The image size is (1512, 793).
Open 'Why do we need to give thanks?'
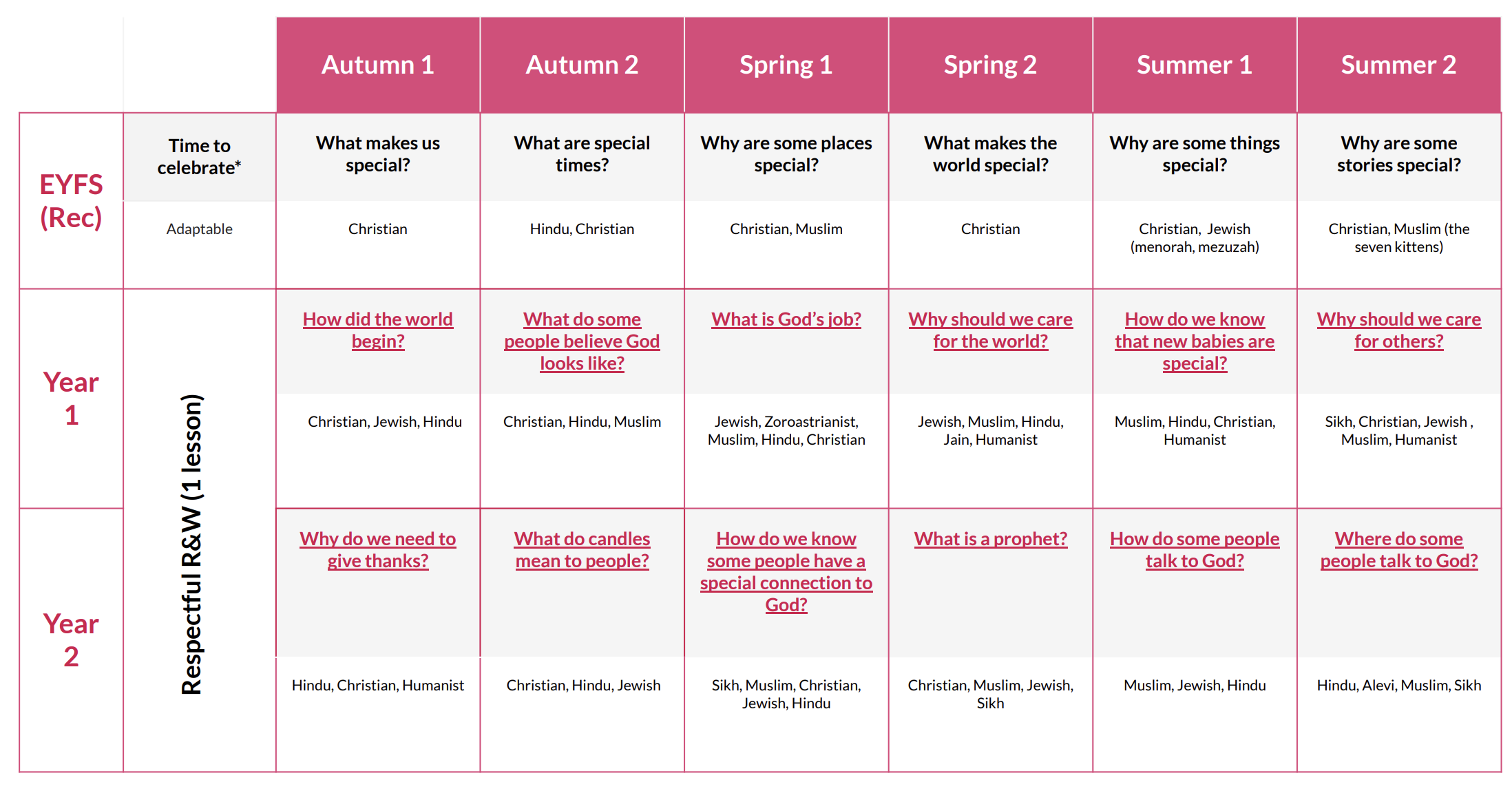377,549
